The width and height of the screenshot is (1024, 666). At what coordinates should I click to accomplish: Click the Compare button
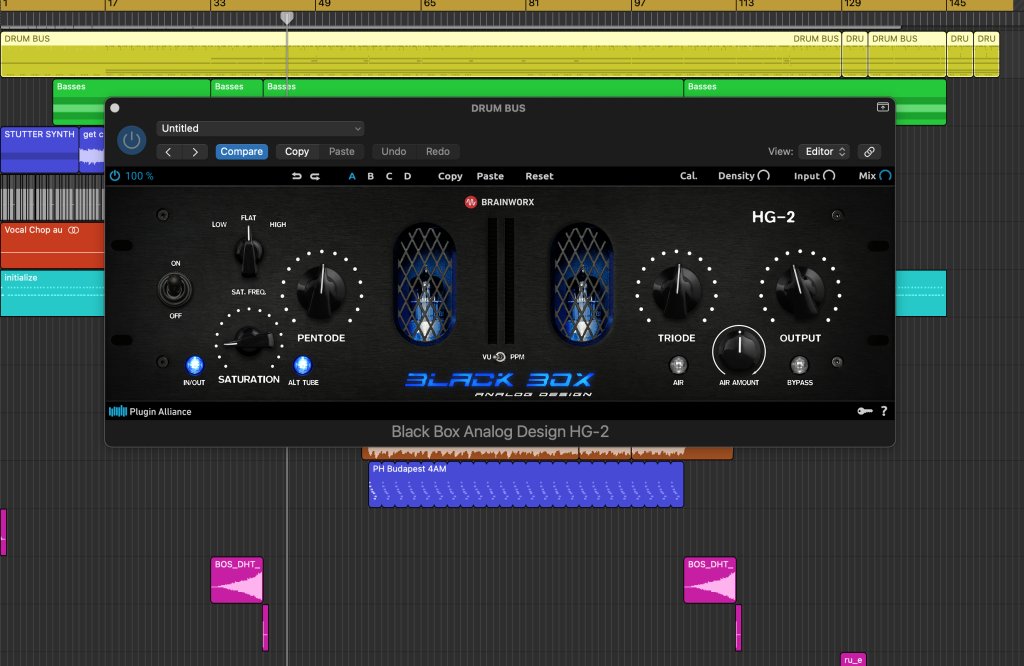click(x=242, y=151)
